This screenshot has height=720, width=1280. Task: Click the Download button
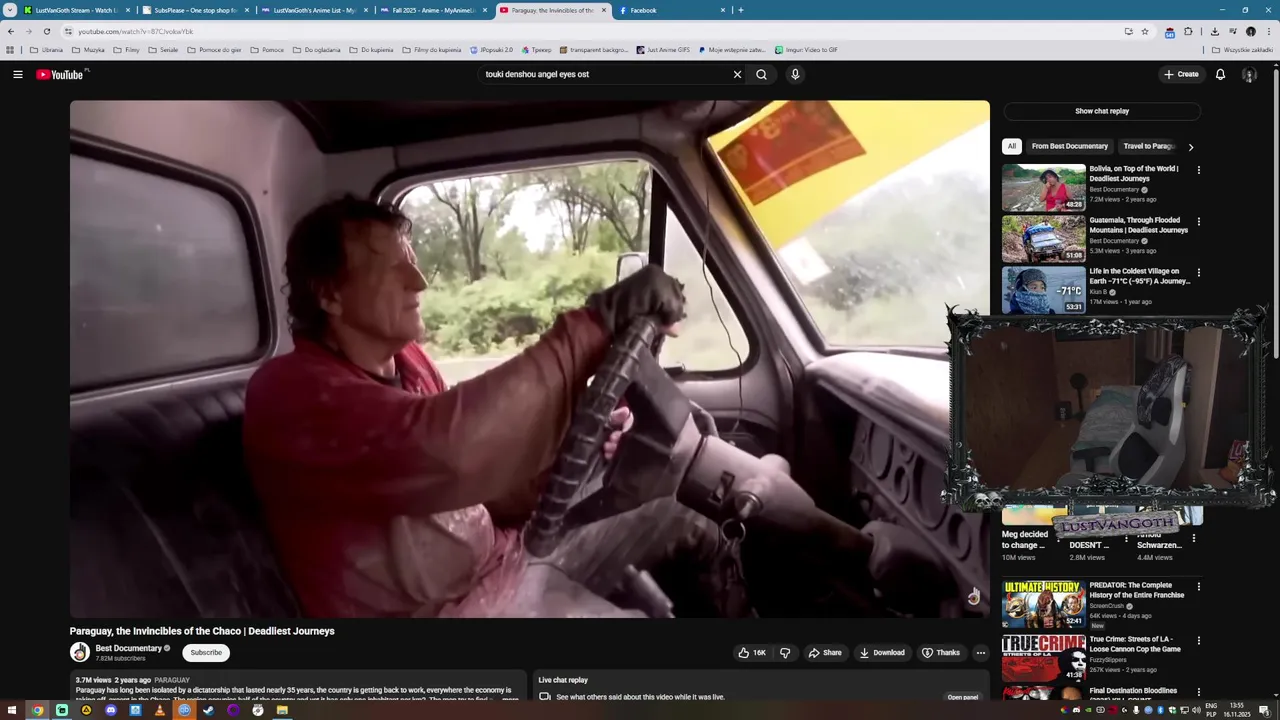[882, 653]
